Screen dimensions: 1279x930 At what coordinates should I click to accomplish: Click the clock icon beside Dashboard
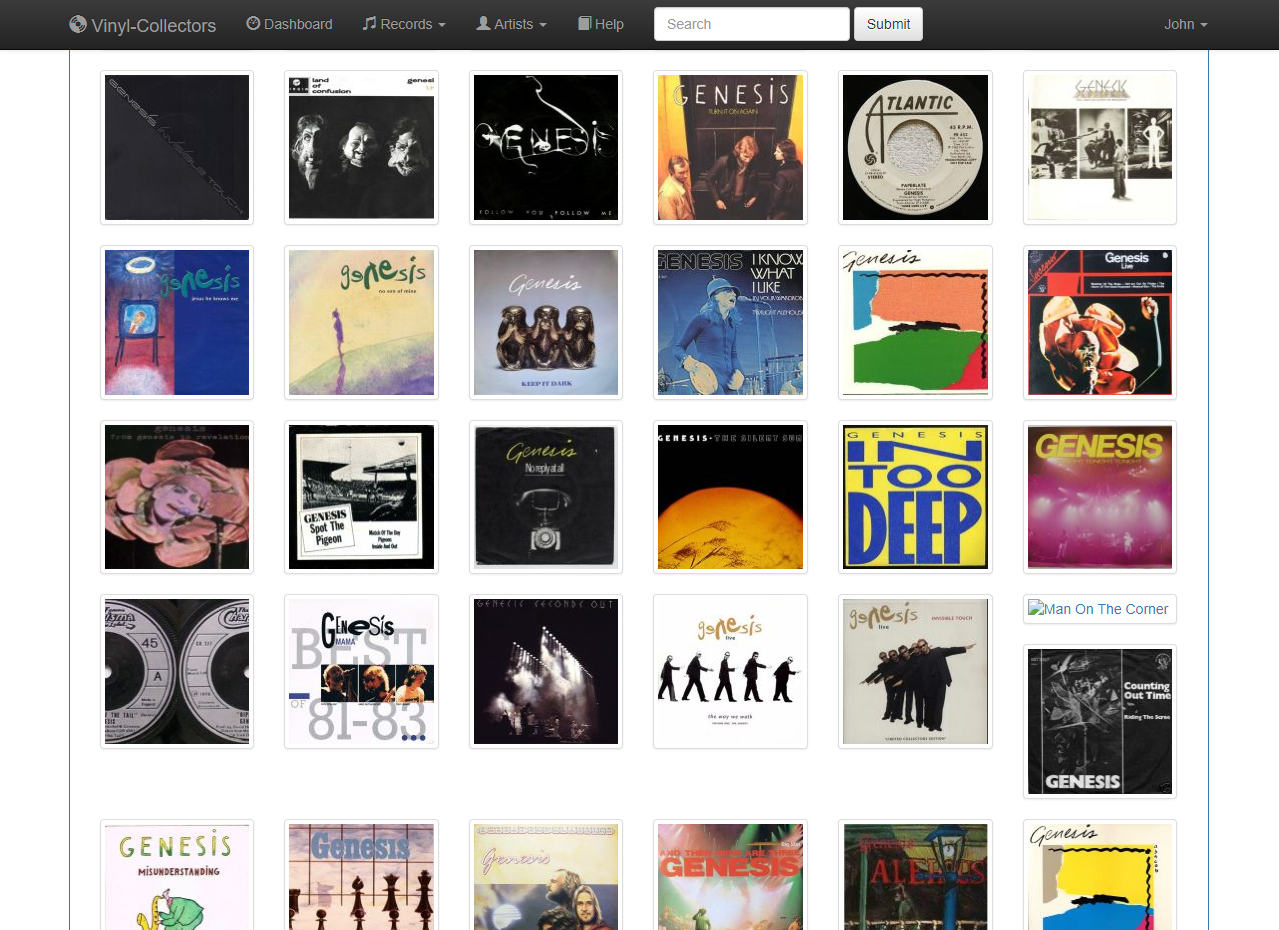point(252,24)
